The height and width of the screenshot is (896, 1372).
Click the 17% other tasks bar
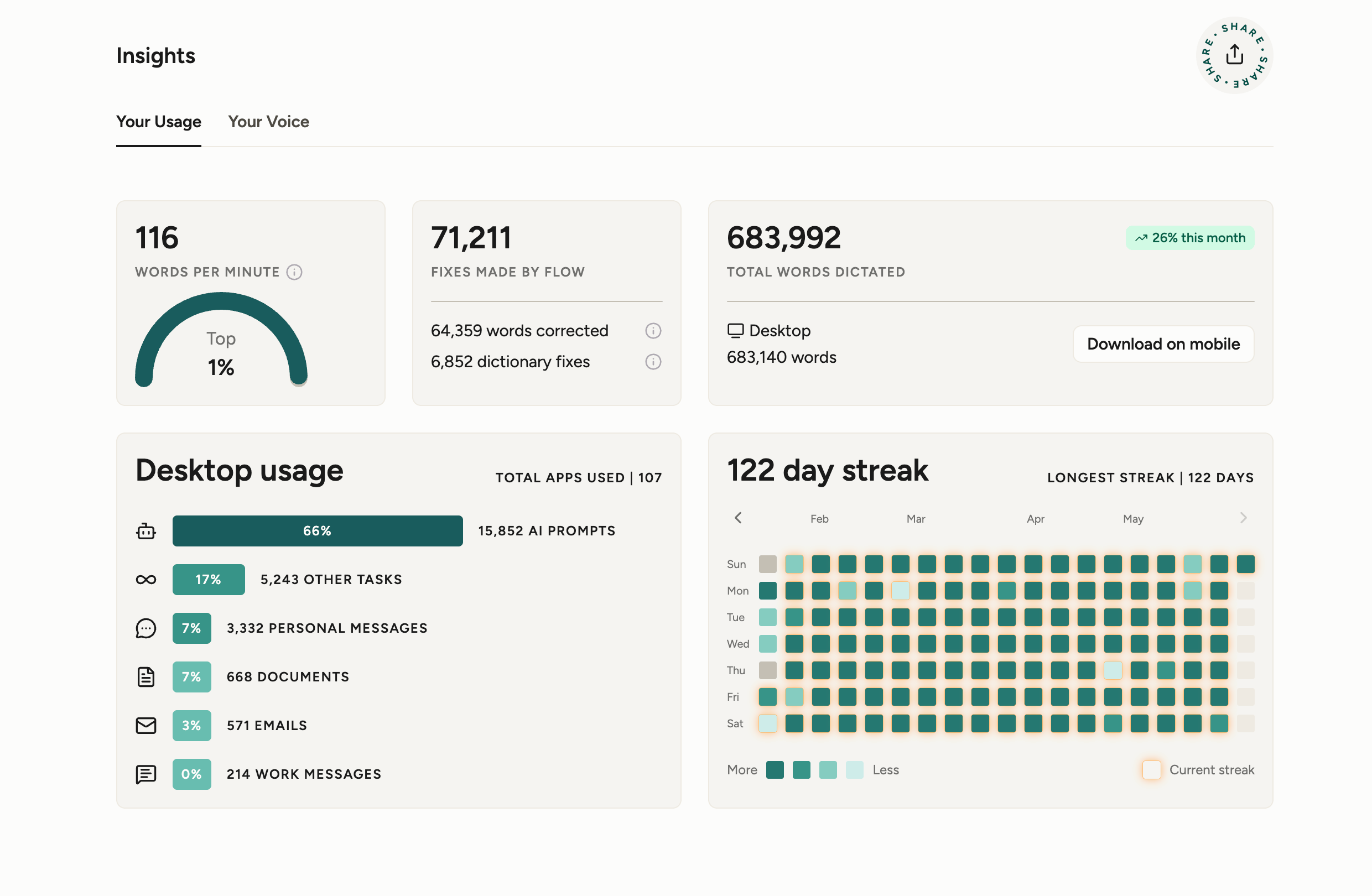tap(208, 580)
